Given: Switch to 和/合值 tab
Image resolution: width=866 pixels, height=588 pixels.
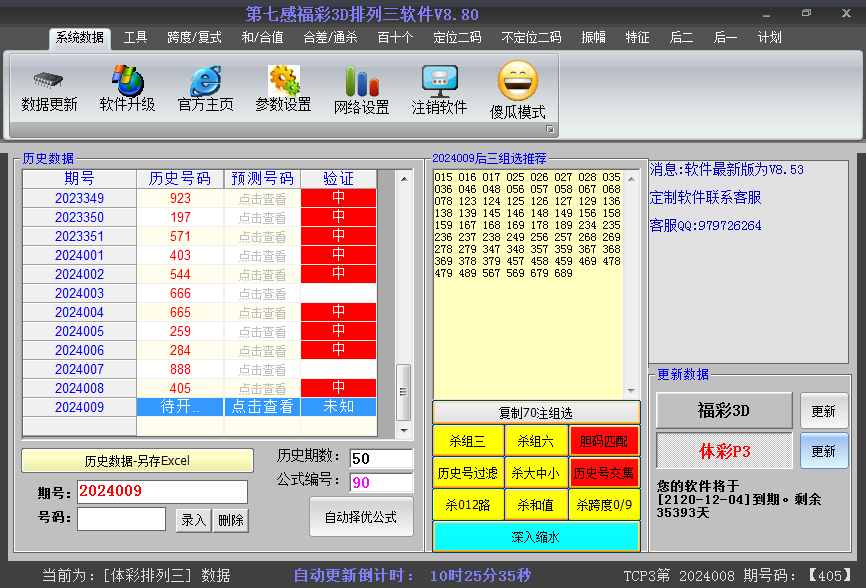Looking at the screenshot, I should coord(262,38).
